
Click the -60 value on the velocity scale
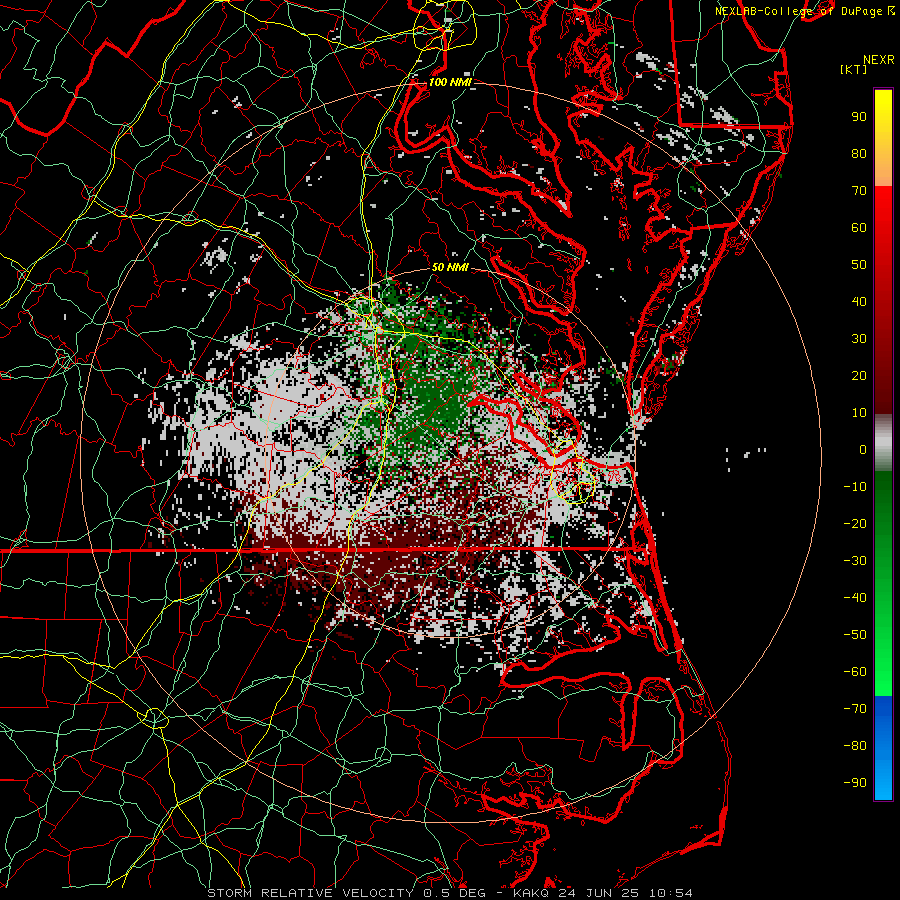(x=855, y=672)
